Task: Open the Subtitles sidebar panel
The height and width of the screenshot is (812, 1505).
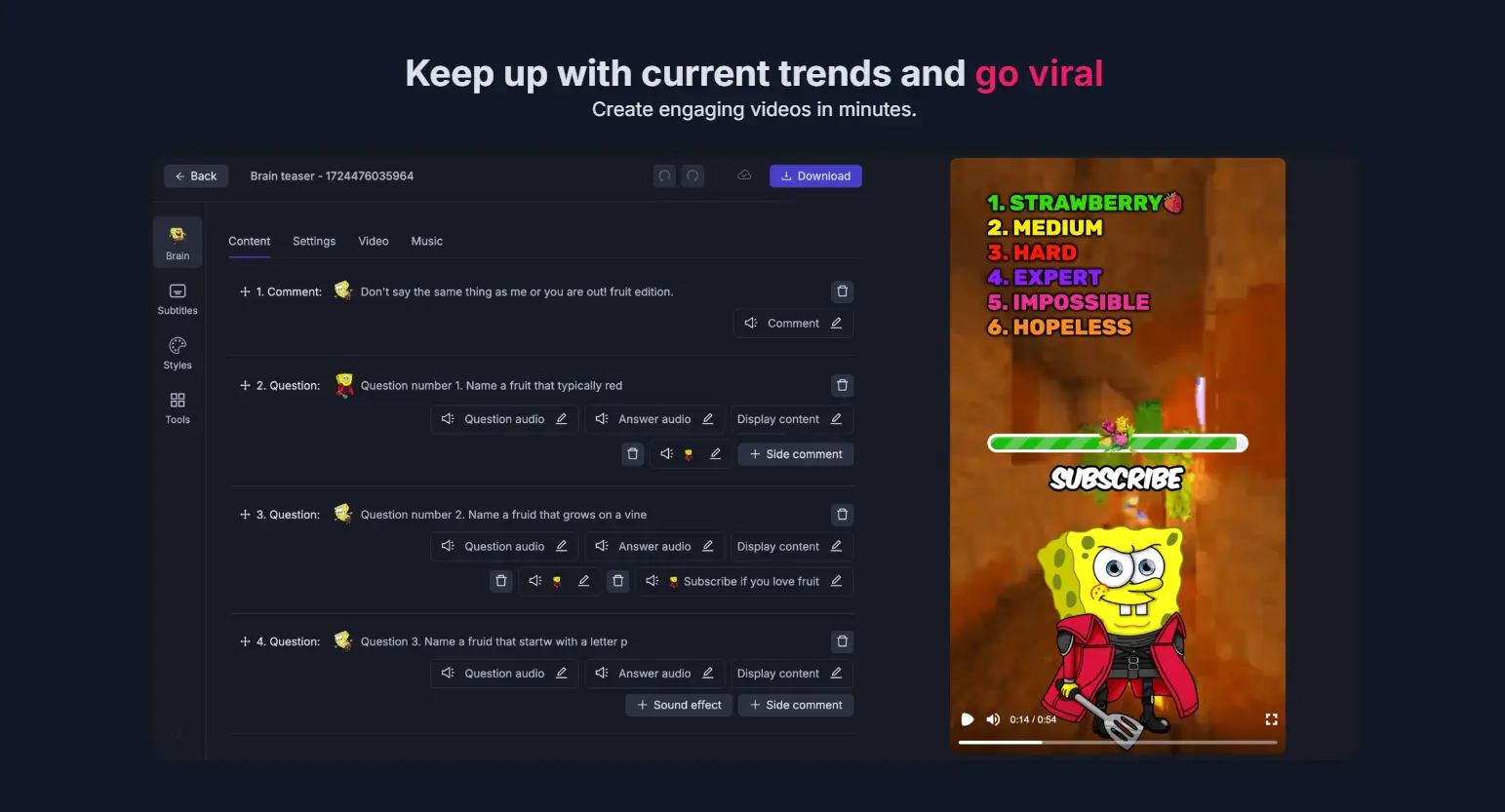Action: coord(178,298)
